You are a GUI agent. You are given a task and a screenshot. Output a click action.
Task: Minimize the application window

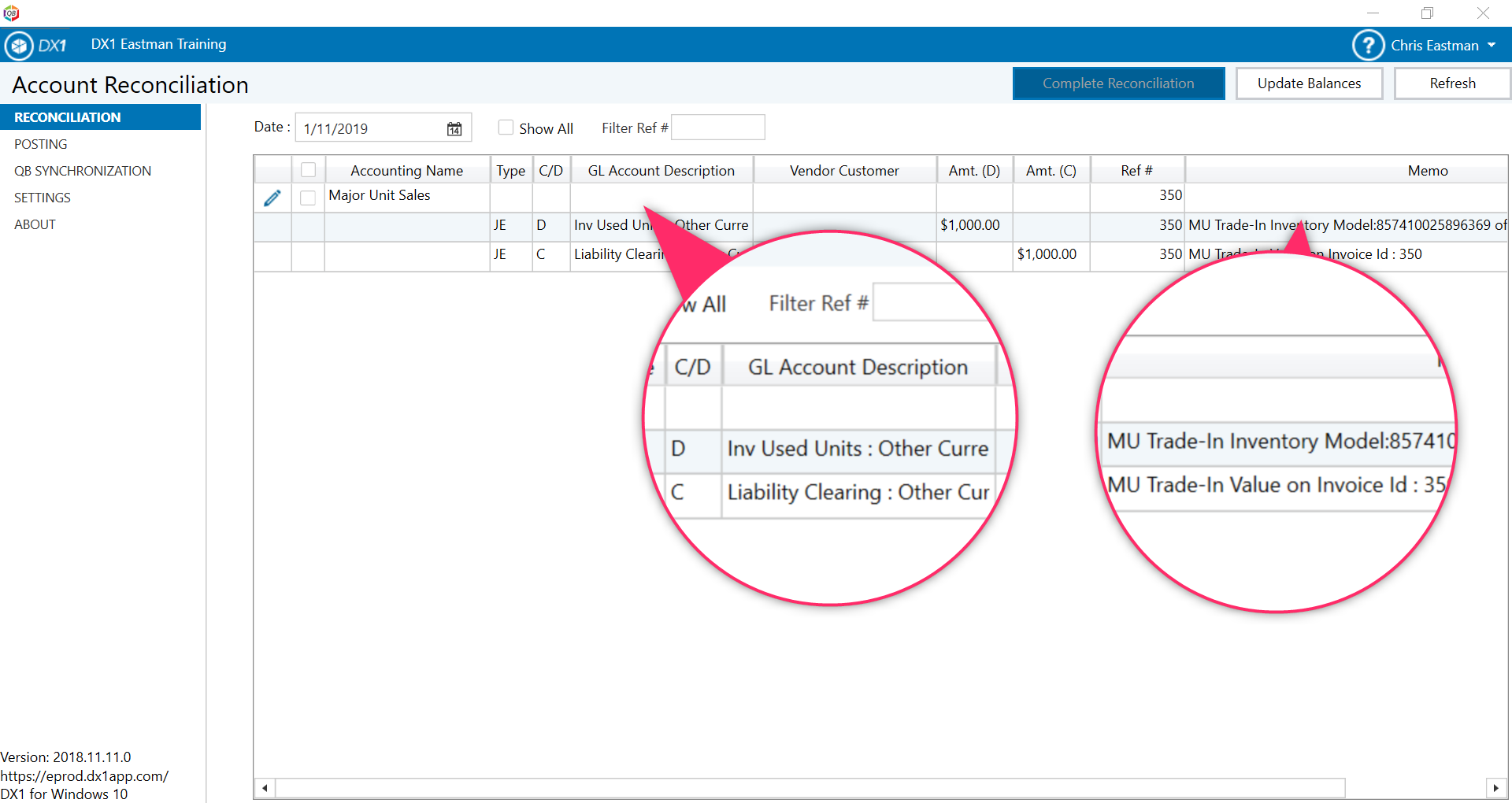(x=1373, y=13)
